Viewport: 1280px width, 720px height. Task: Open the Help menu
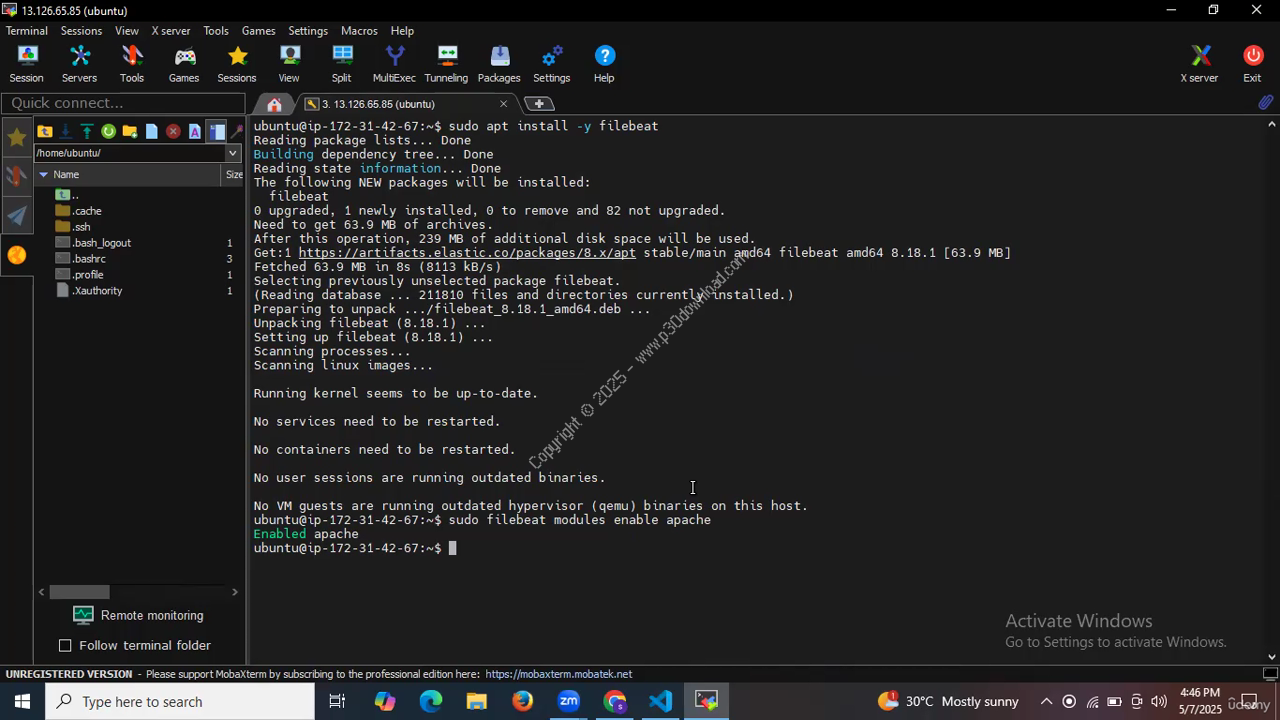402,31
